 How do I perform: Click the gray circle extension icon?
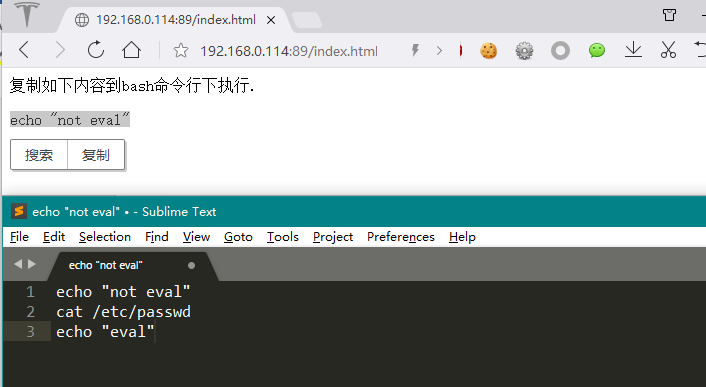tap(560, 50)
